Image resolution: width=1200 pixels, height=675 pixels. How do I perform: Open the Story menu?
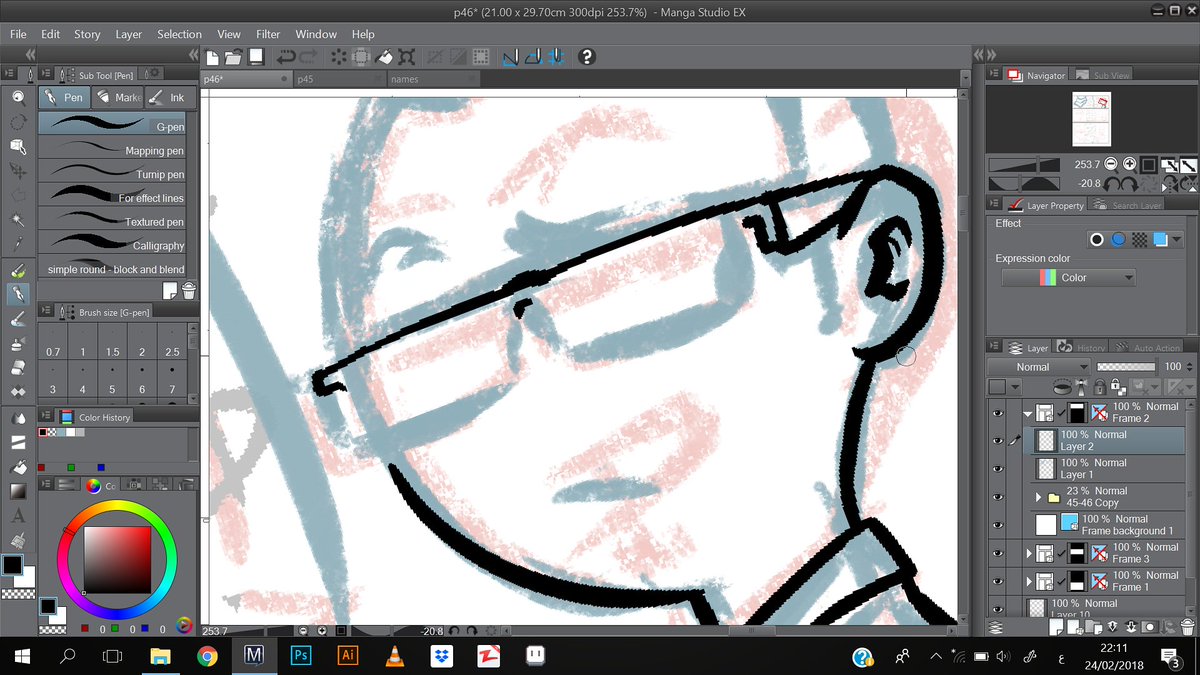coord(87,34)
